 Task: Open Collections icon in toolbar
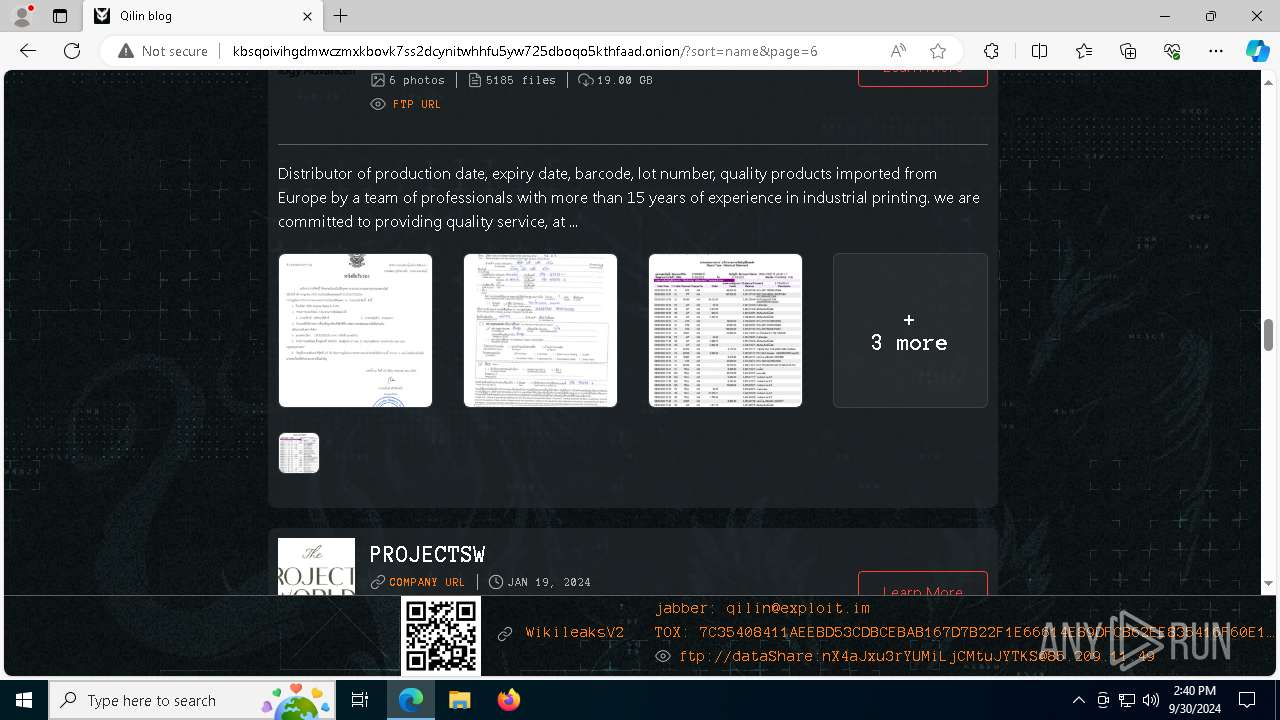1128,51
